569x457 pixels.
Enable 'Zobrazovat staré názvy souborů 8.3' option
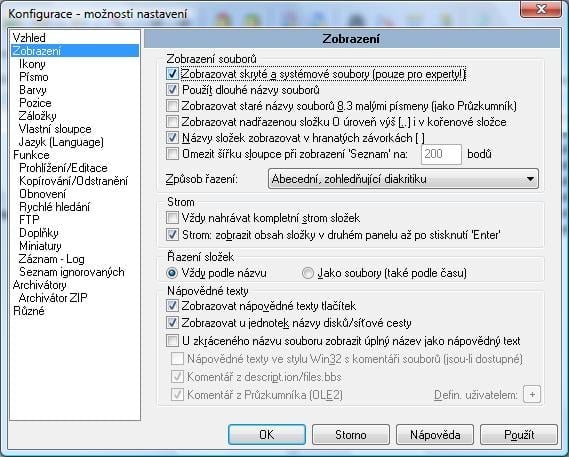pos(172,106)
